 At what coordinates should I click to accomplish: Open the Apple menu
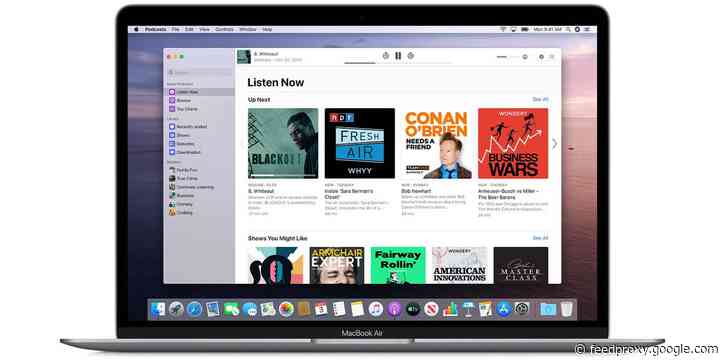click(x=136, y=29)
